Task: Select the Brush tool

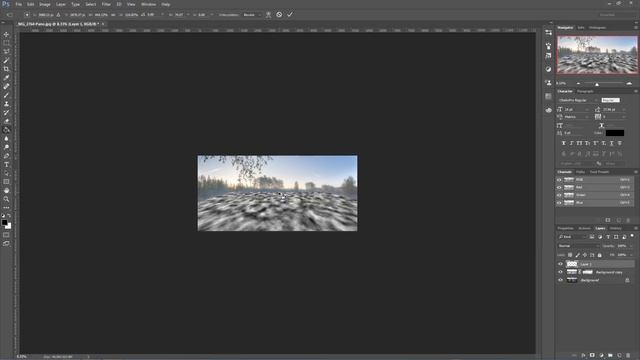Action: pos(6,95)
